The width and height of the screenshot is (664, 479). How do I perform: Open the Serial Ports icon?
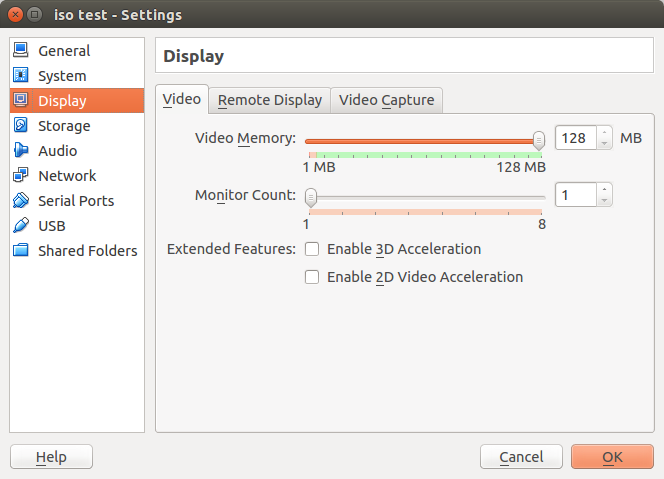tap(21, 200)
